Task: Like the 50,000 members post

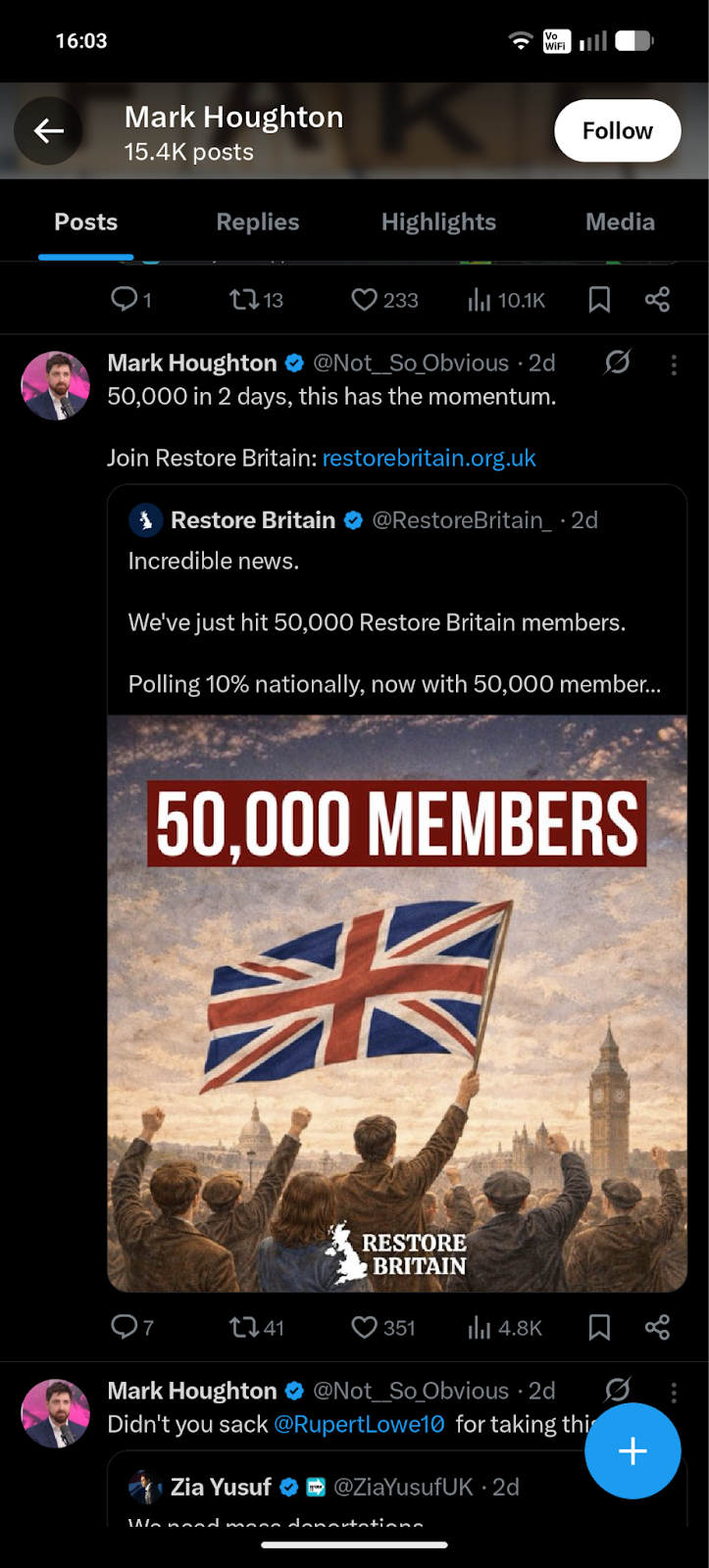Action: pos(365,1328)
